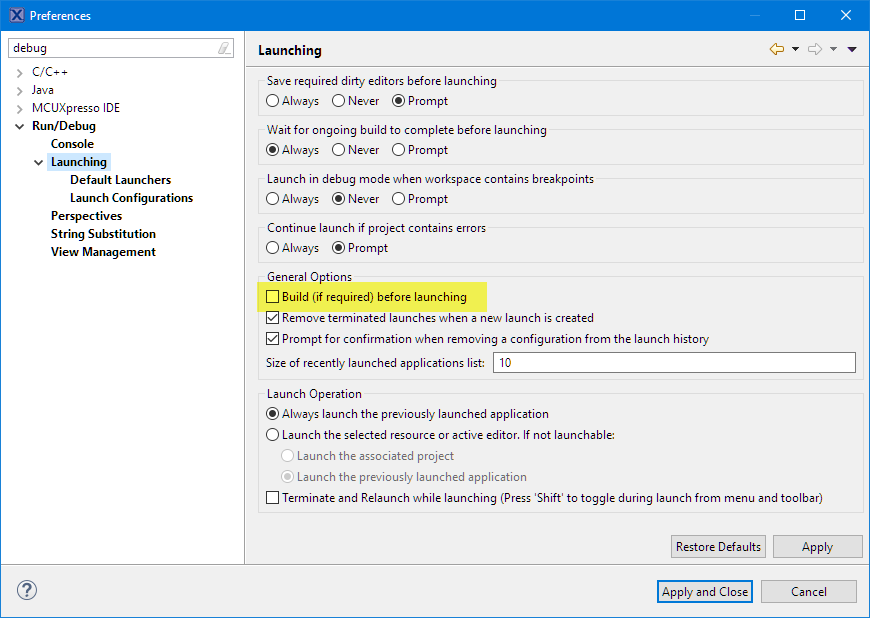Open the Help question mark icon
This screenshot has height=618, width=870.
[27, 590]
